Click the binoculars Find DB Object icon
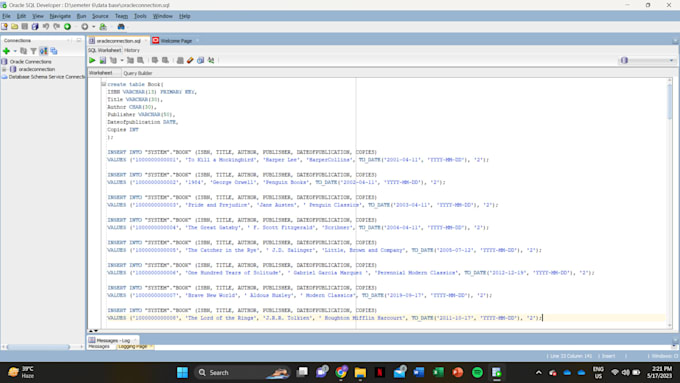This screenshot has width=680, height=383. click(121, 27)
